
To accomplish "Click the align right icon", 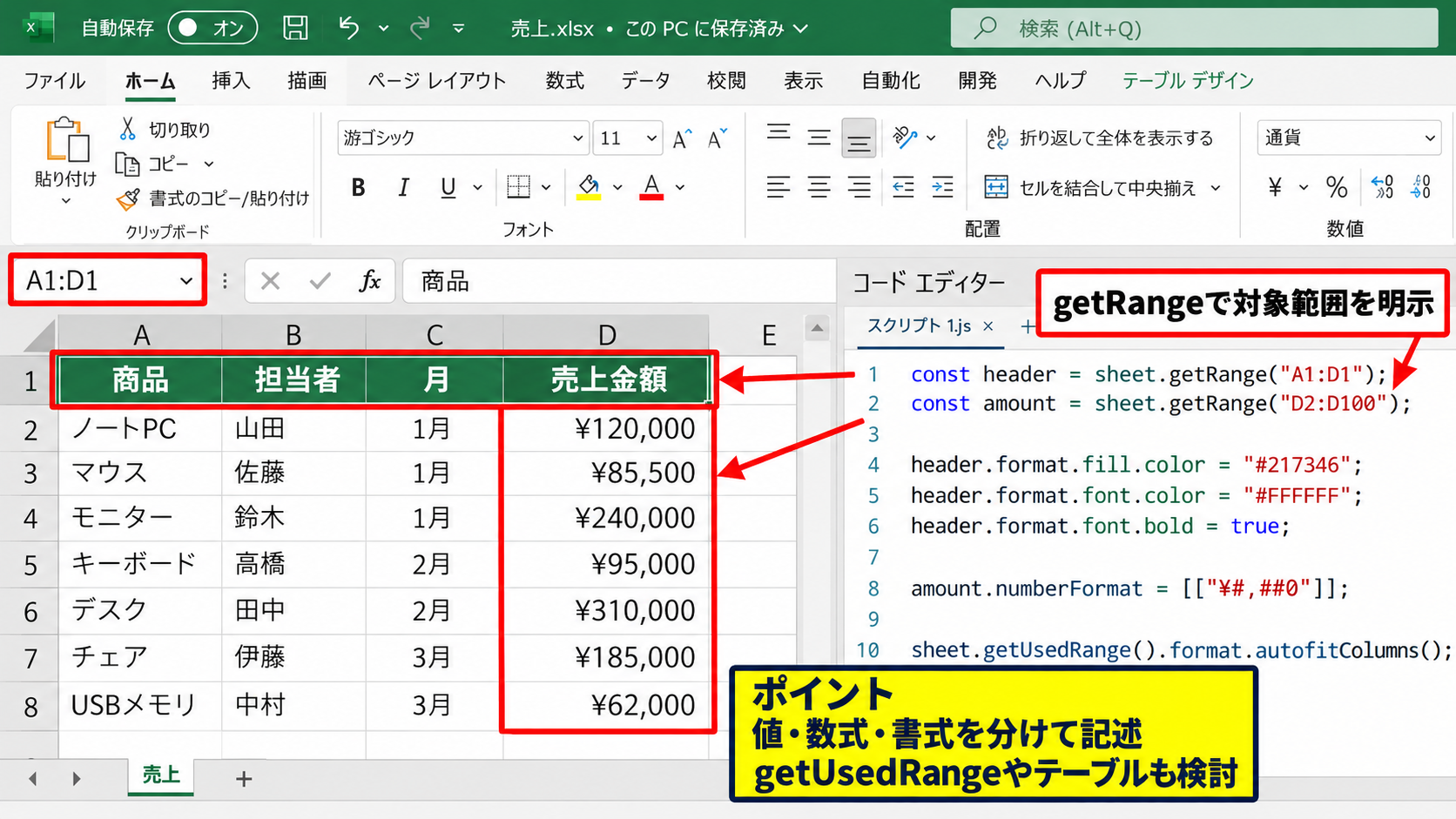I will tap(859, 187).
